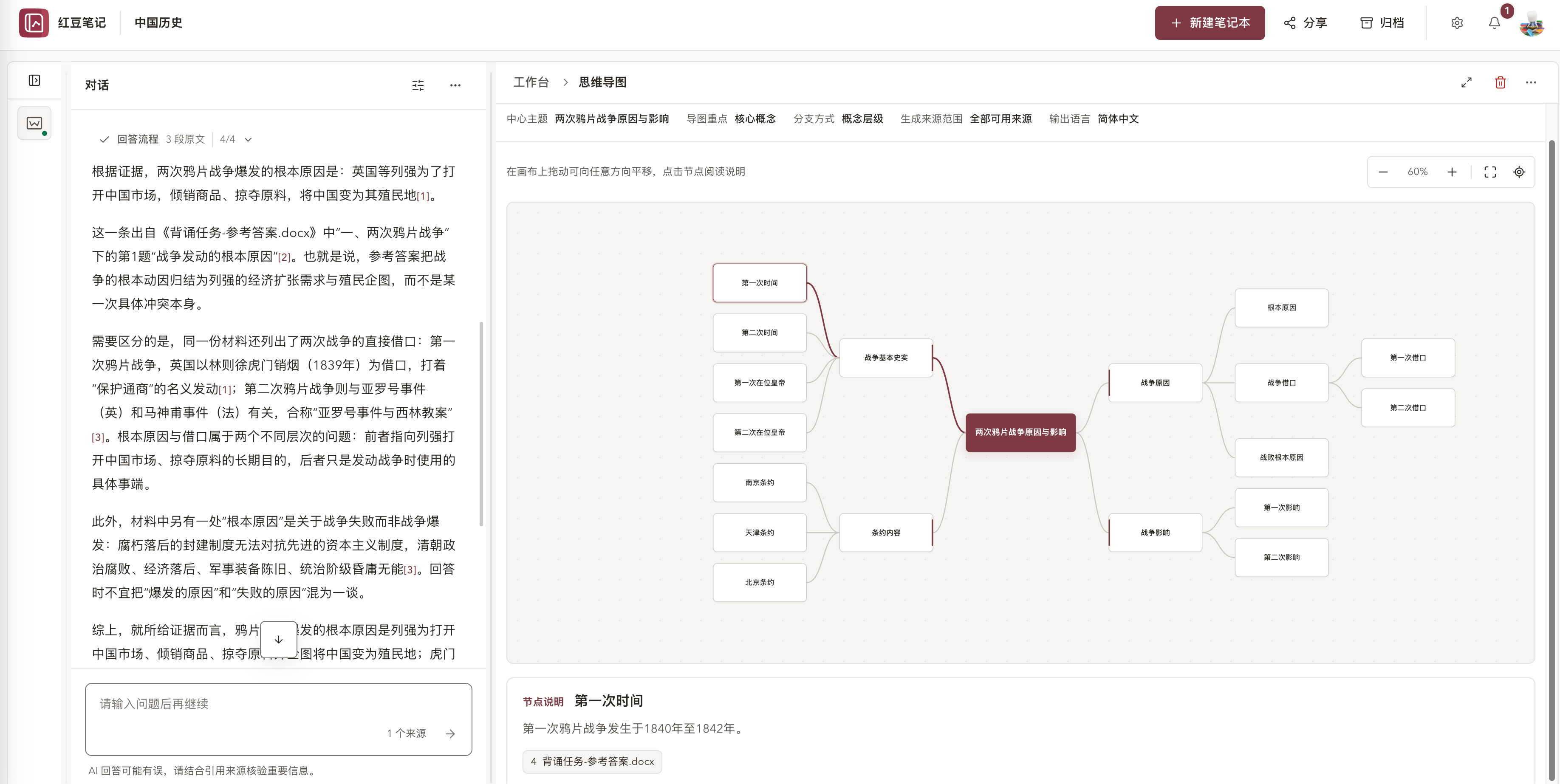Delete the mind map with trash icon
Viewport: 1560px width, 784px height.
(x=1500, y=82)
